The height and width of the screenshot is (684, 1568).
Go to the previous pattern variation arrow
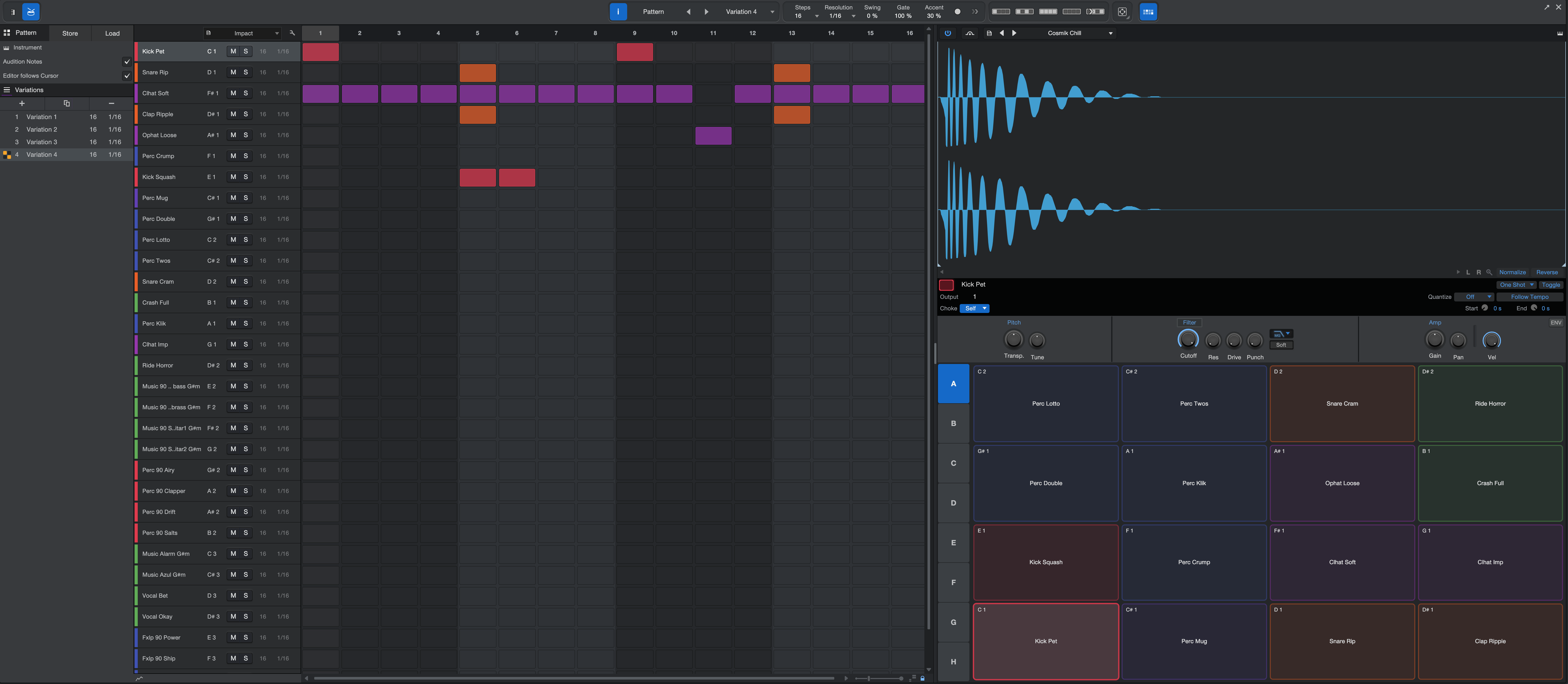688,12
